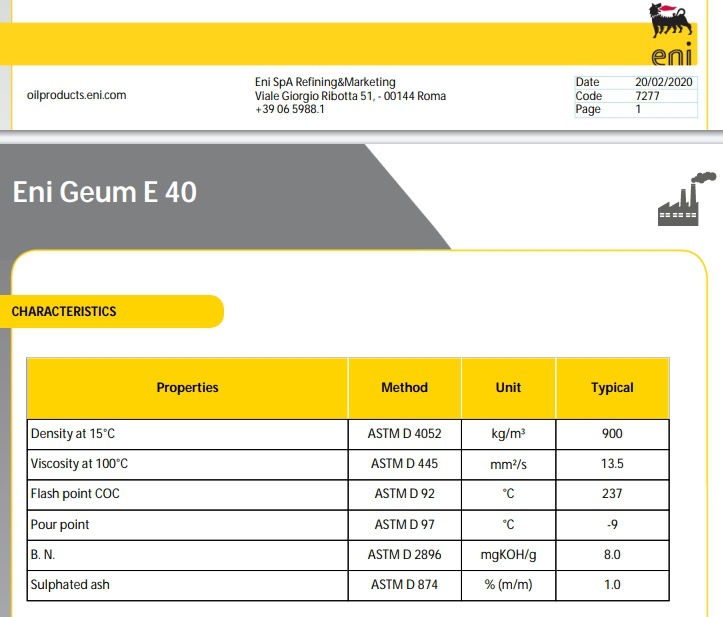
Task: Select the ASTM D 92 method cell
Action: pyautogui.click(x=404, y=494)
